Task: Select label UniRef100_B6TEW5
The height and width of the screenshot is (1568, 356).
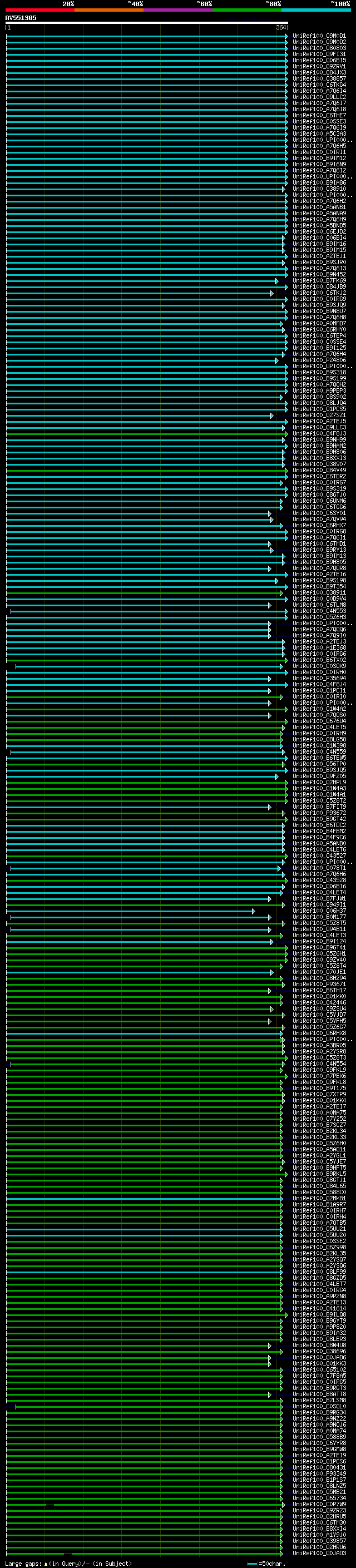Action: point(319,758)
